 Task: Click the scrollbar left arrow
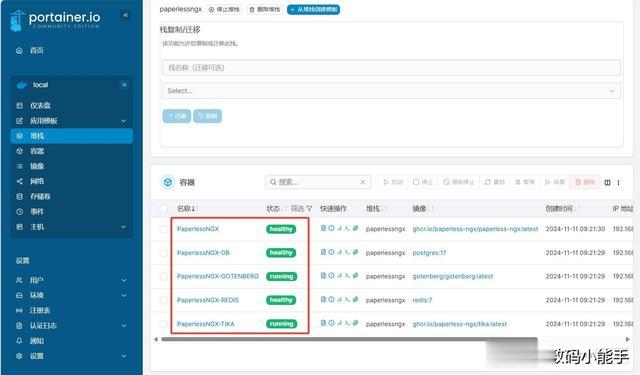(156, 339)
